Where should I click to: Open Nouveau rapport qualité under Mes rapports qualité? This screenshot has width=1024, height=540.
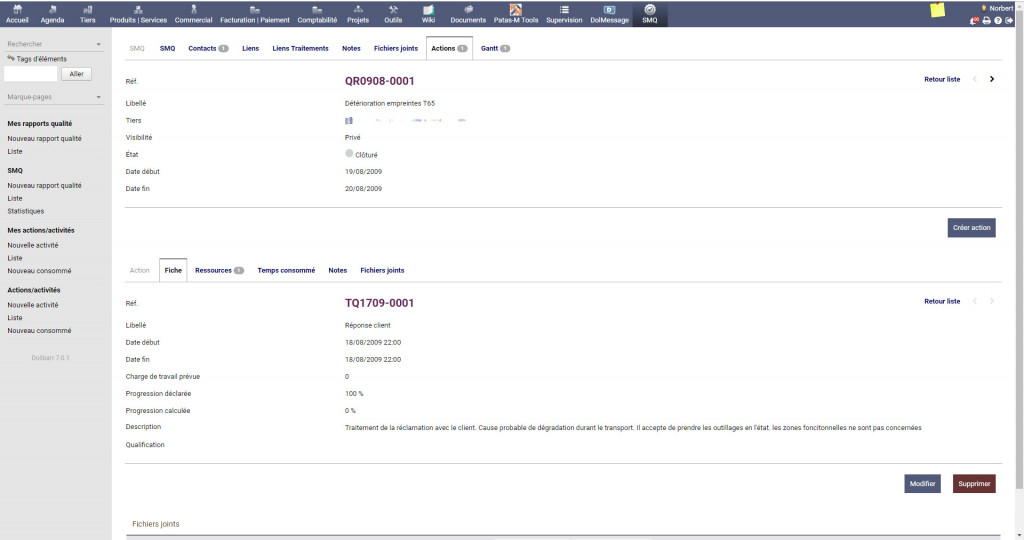pos(44,138)
